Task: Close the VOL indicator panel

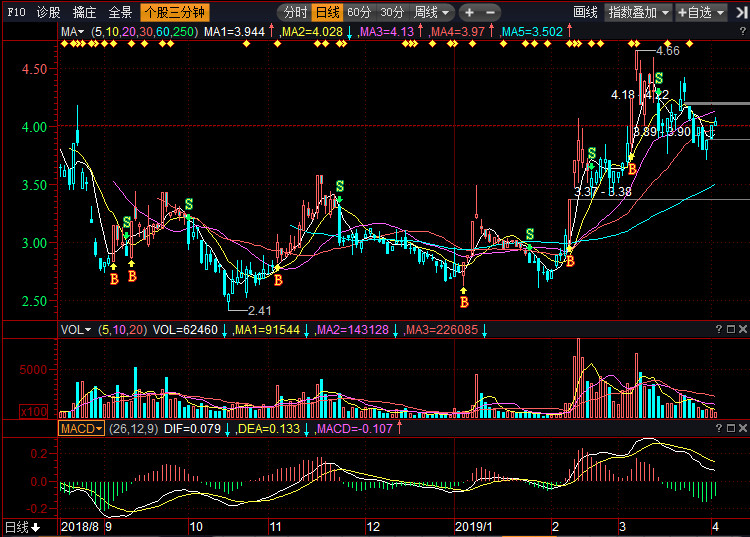Action: click(743, 329)
